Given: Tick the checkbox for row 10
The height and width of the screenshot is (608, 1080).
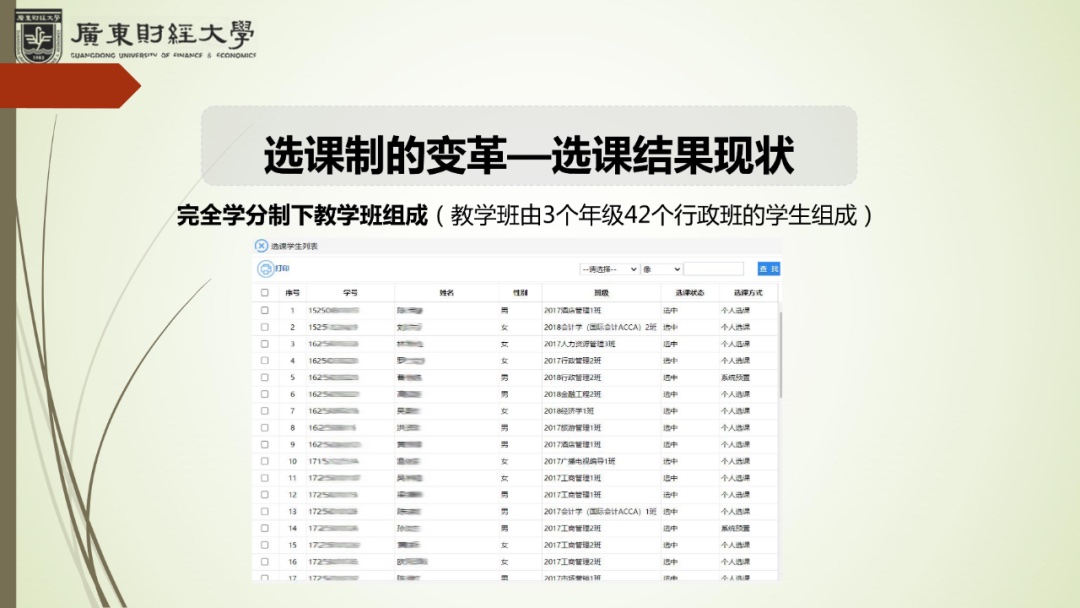Looking at the screenshot, I should 264,461.
